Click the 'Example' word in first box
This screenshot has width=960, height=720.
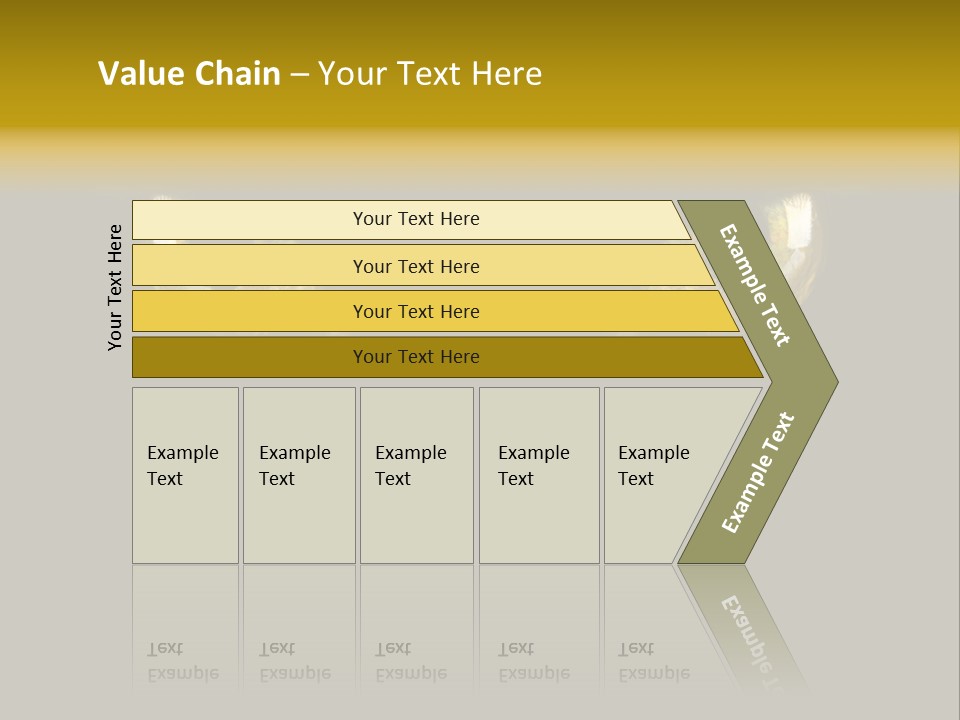pyautogui.click(x=182, y=453)
